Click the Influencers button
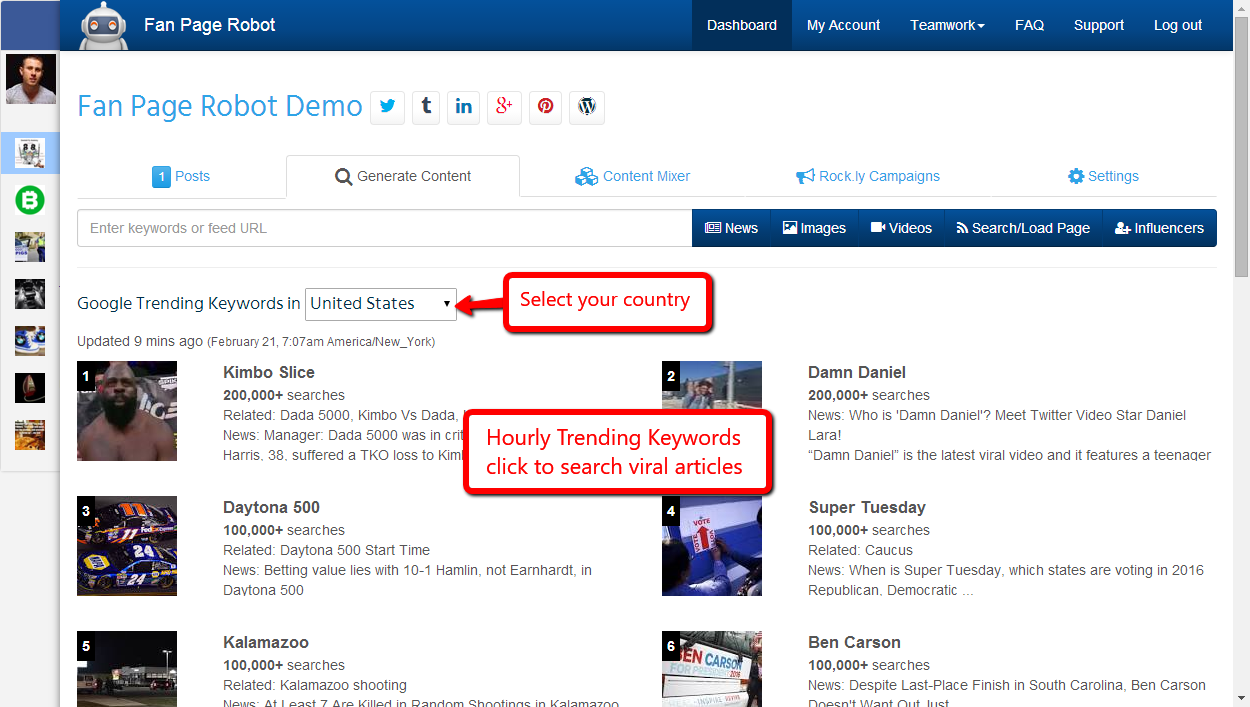Image resolution: width=1250 pixels, height=707 pixels. [x=1159, y=228]
